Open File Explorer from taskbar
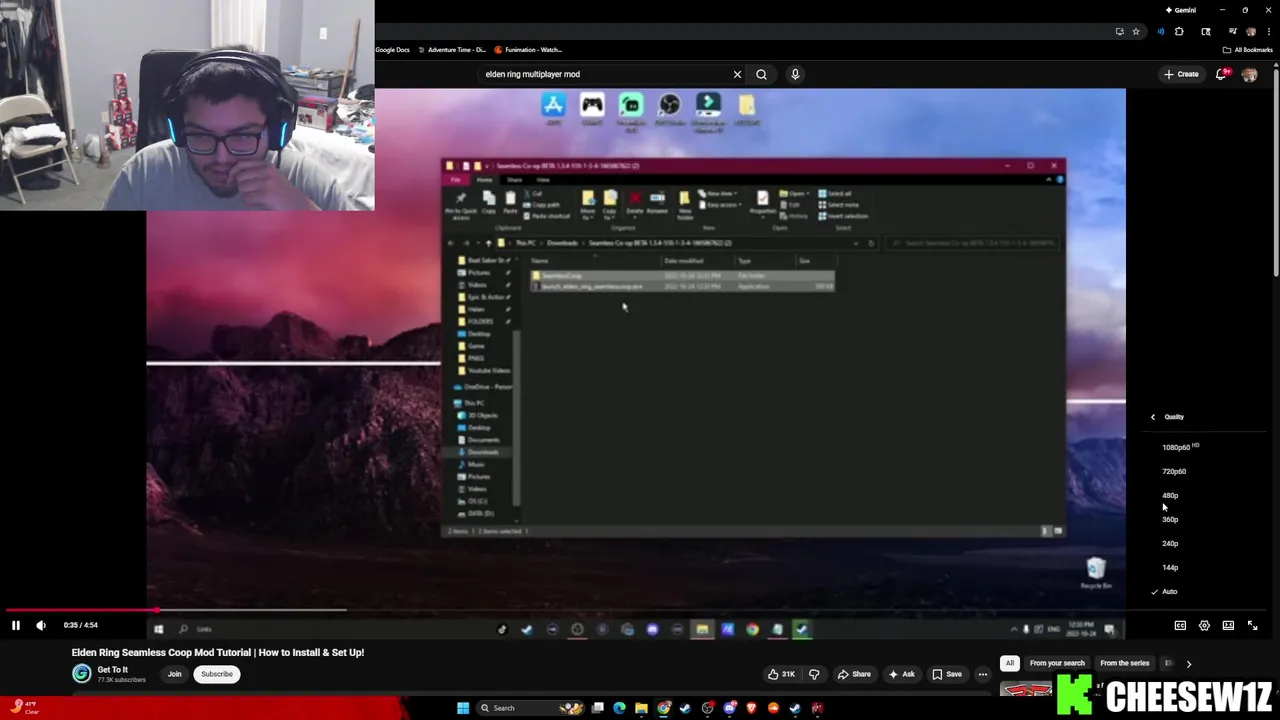Screen dimensions: 1280x720 point(641,708)
